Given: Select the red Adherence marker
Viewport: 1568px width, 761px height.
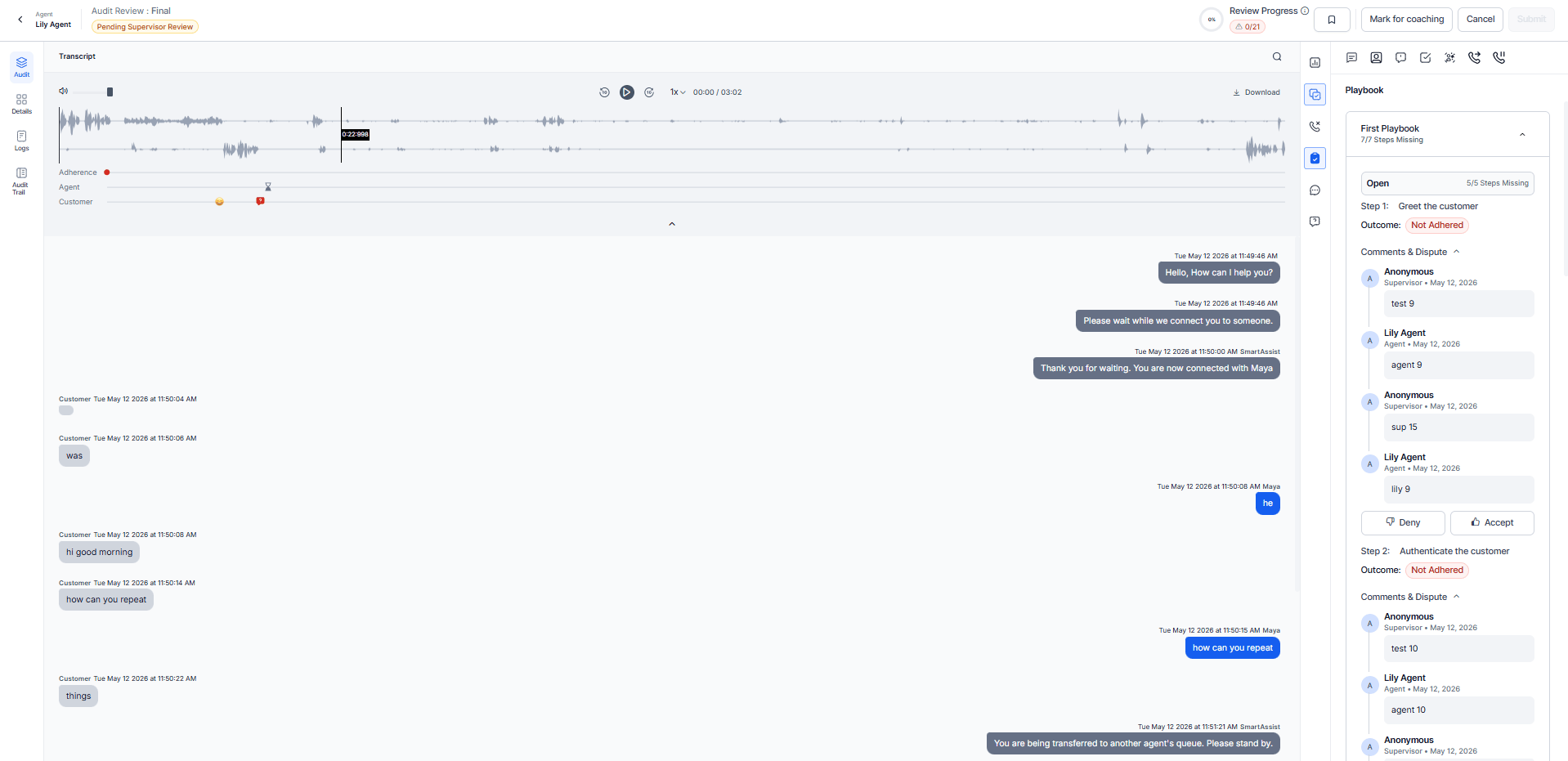Looking at the screenshot, I should (x=107, y=172).
